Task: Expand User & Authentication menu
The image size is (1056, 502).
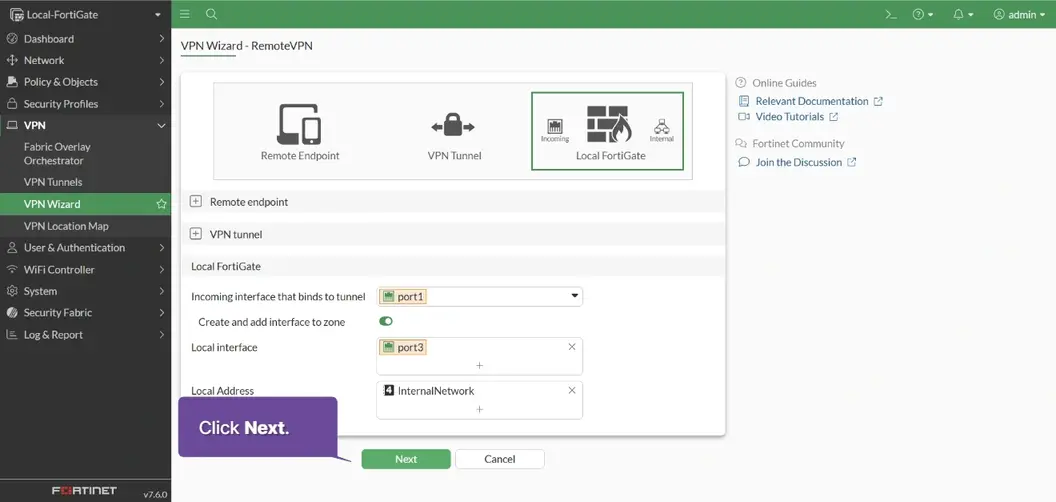Action: [86, 247]
